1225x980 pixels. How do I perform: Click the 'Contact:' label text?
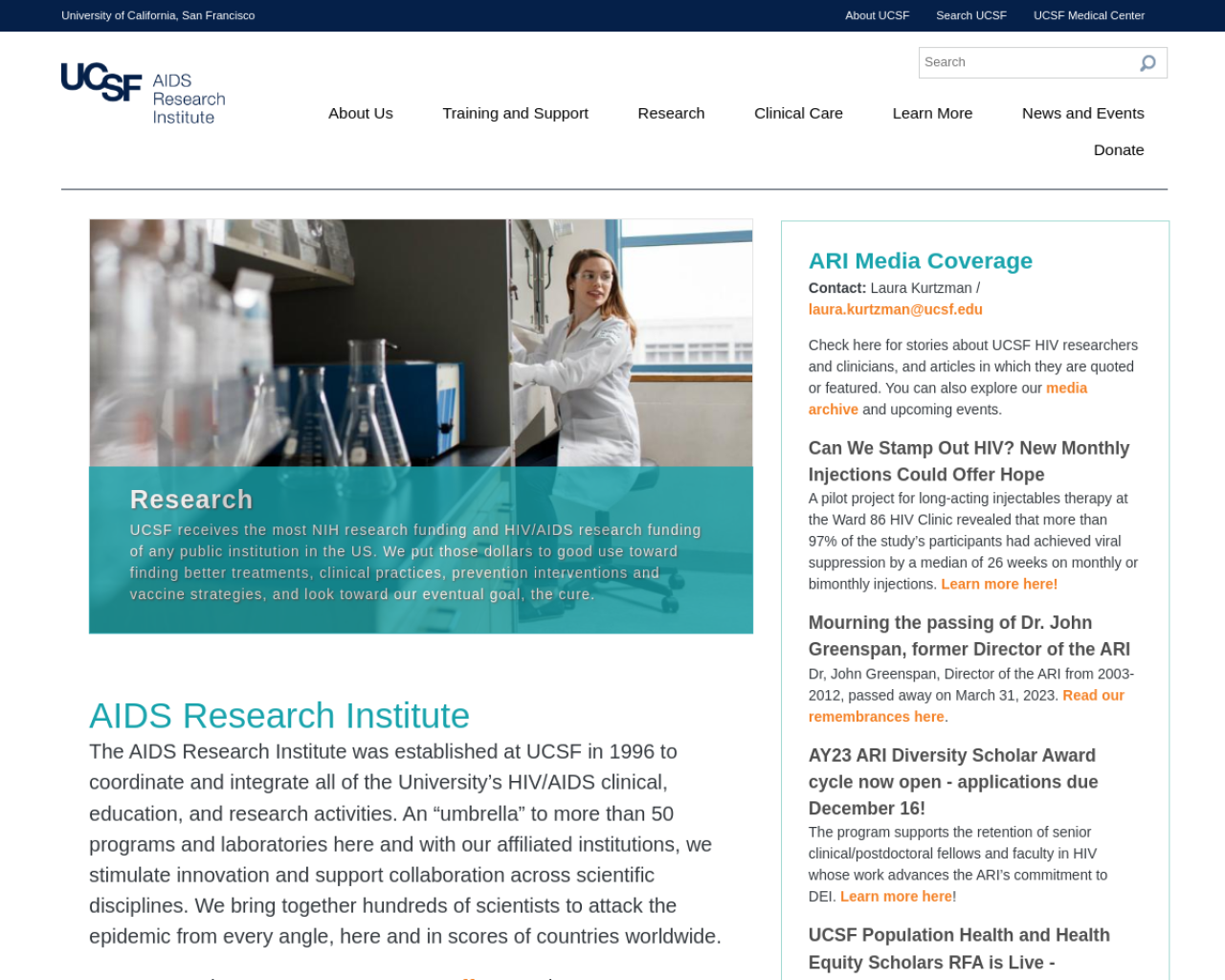click(837, 288)
